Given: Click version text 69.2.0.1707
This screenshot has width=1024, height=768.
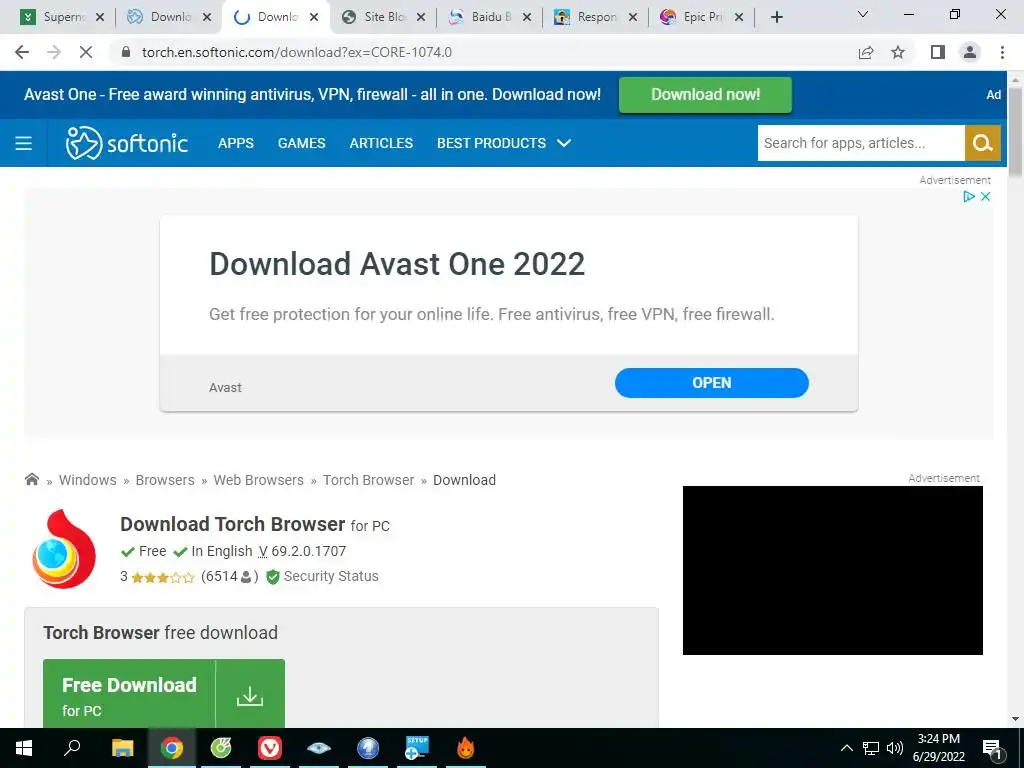Looking at the screenshot, I should tap(308, 551).
